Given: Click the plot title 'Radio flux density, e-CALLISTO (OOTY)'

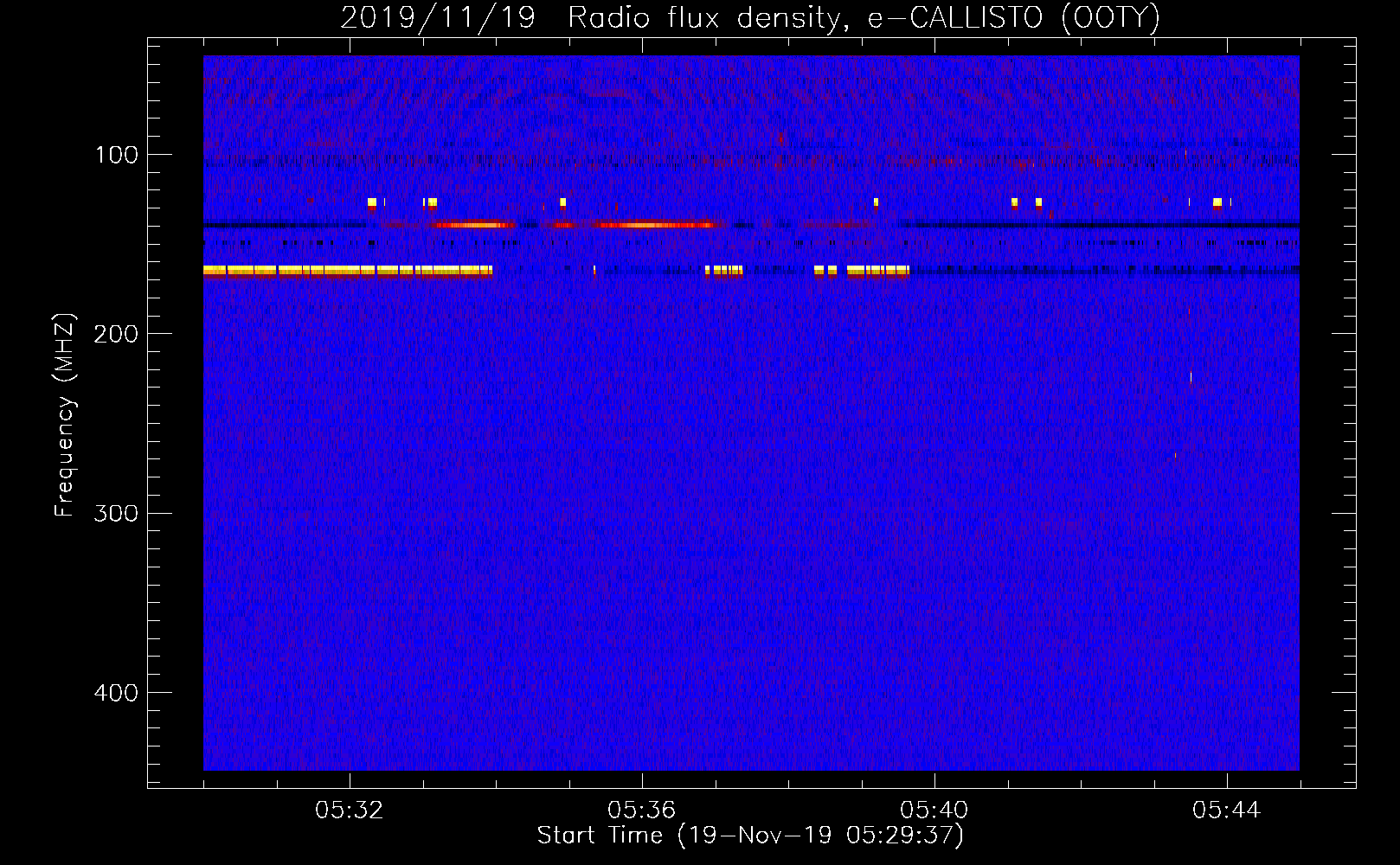Looking at the screenshot, I should [864, 18].
